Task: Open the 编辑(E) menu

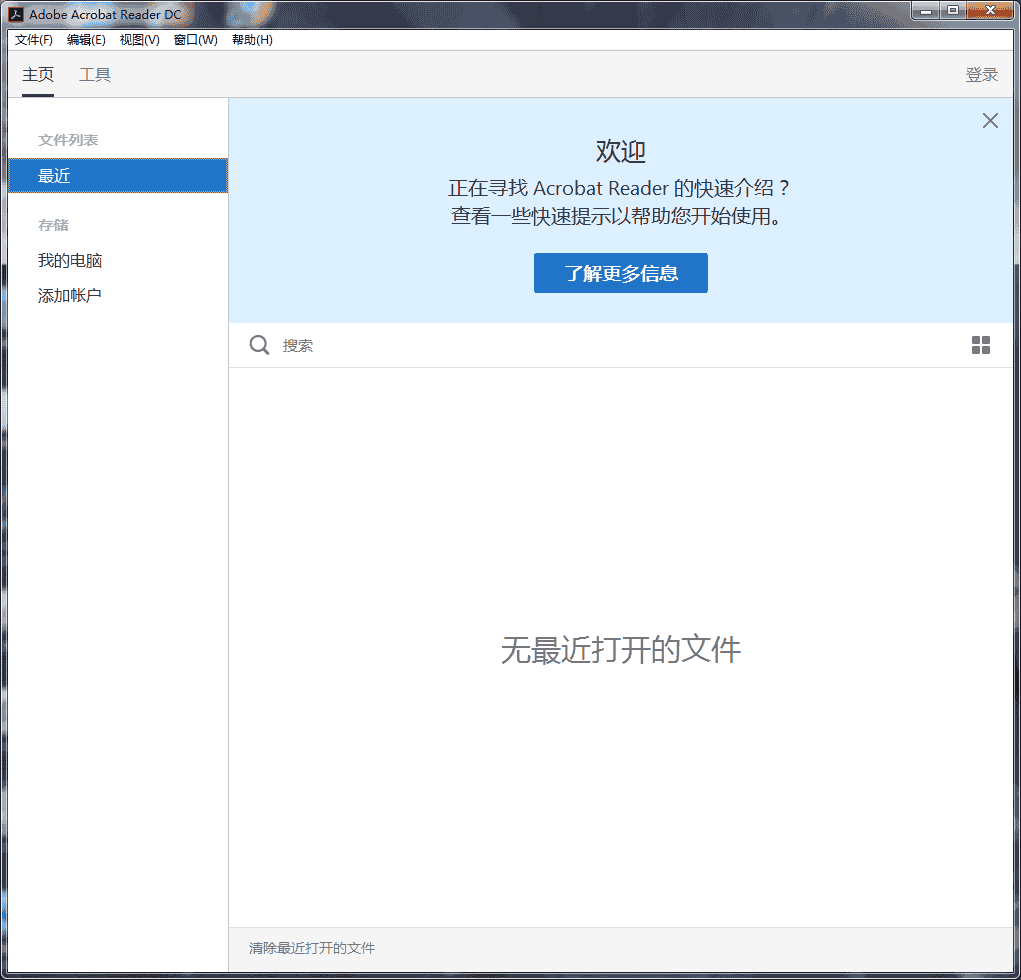Action: point(86,40)
